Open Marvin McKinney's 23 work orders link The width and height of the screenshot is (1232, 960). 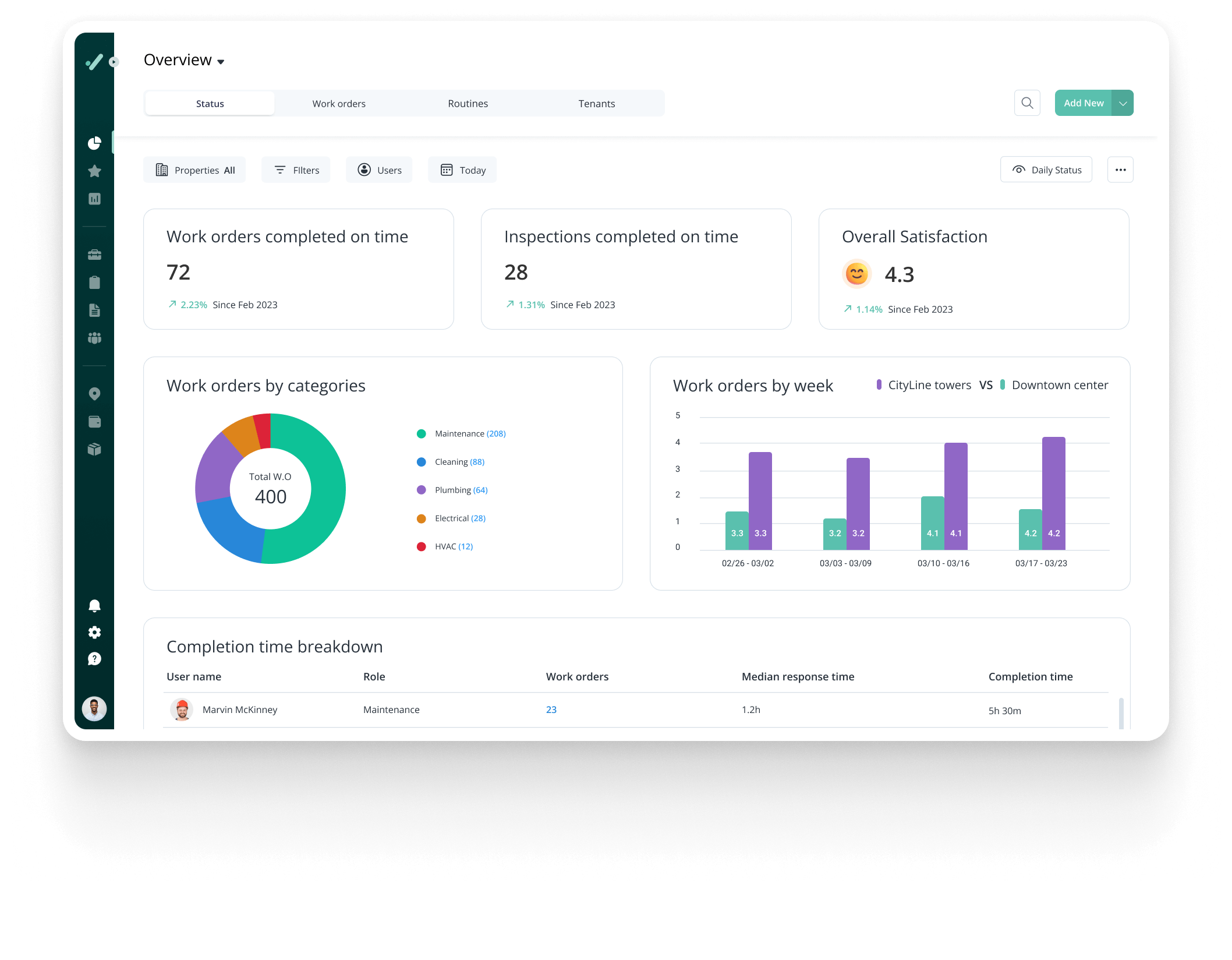(551, 710)
